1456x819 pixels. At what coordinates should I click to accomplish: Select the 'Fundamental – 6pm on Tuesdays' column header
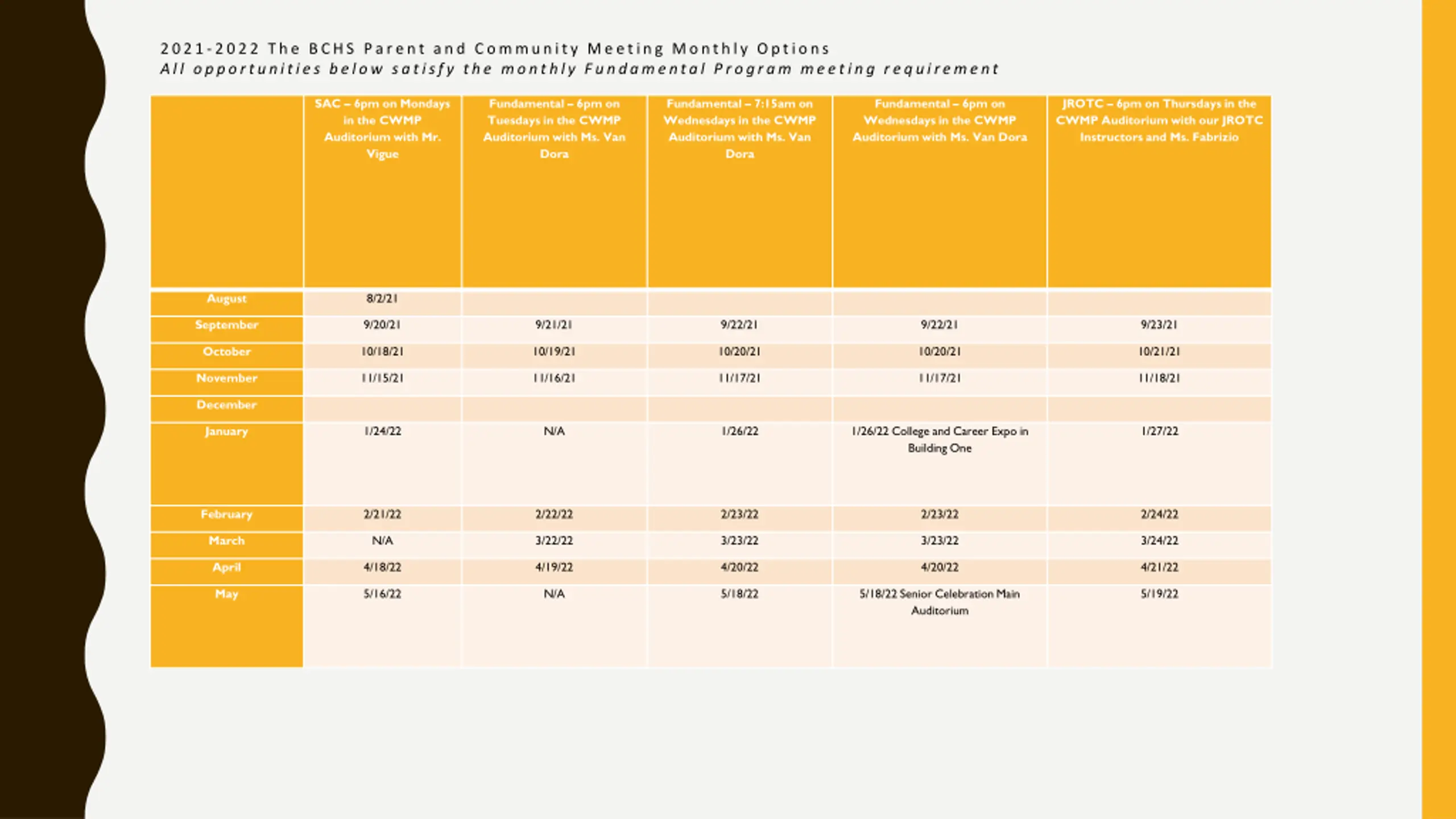554,192
